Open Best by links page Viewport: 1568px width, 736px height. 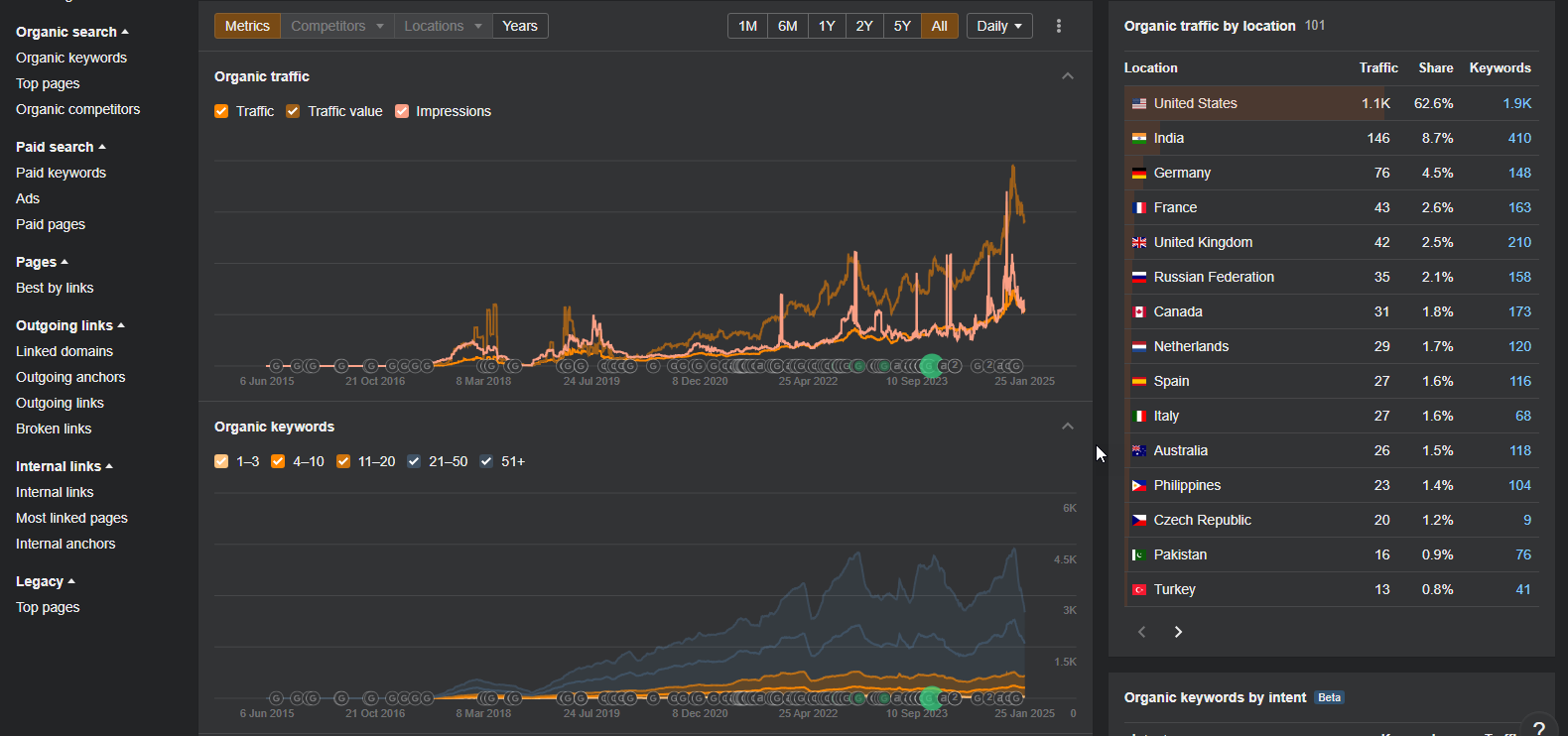55,288
